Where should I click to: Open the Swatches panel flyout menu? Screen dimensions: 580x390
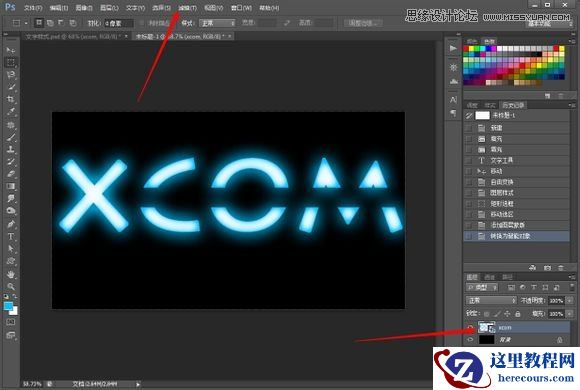coord(571,41)
